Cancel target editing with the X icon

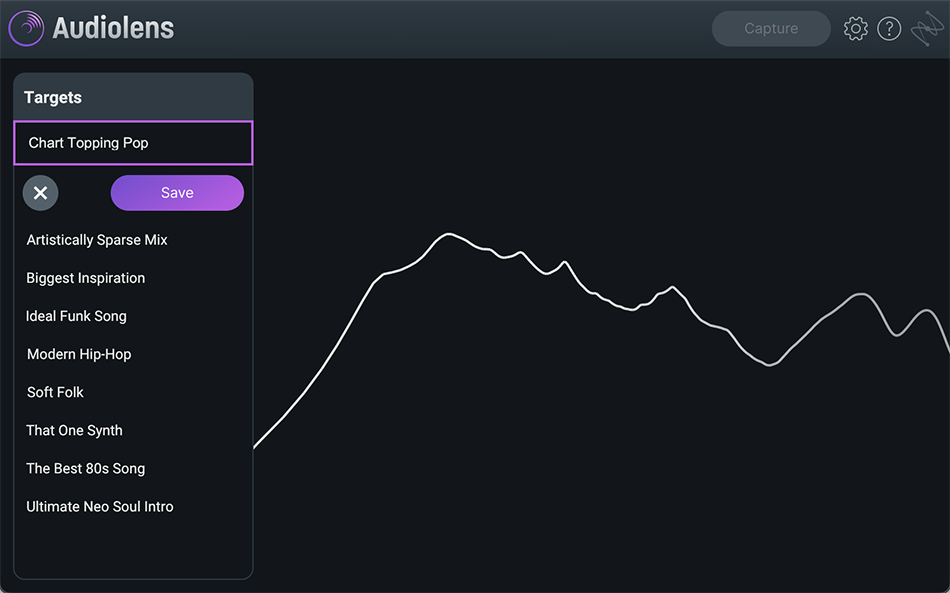coord(40,192)
